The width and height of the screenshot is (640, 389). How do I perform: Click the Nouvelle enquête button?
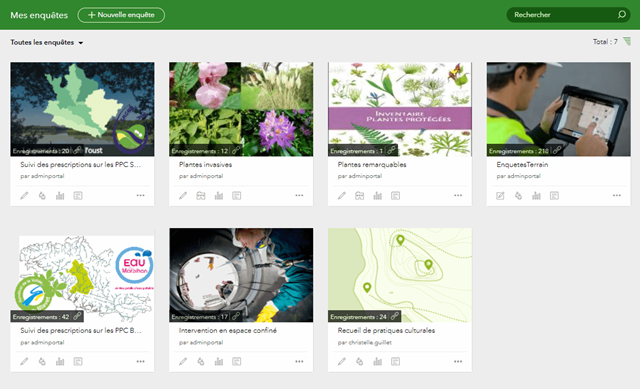[x=121, y=15]
